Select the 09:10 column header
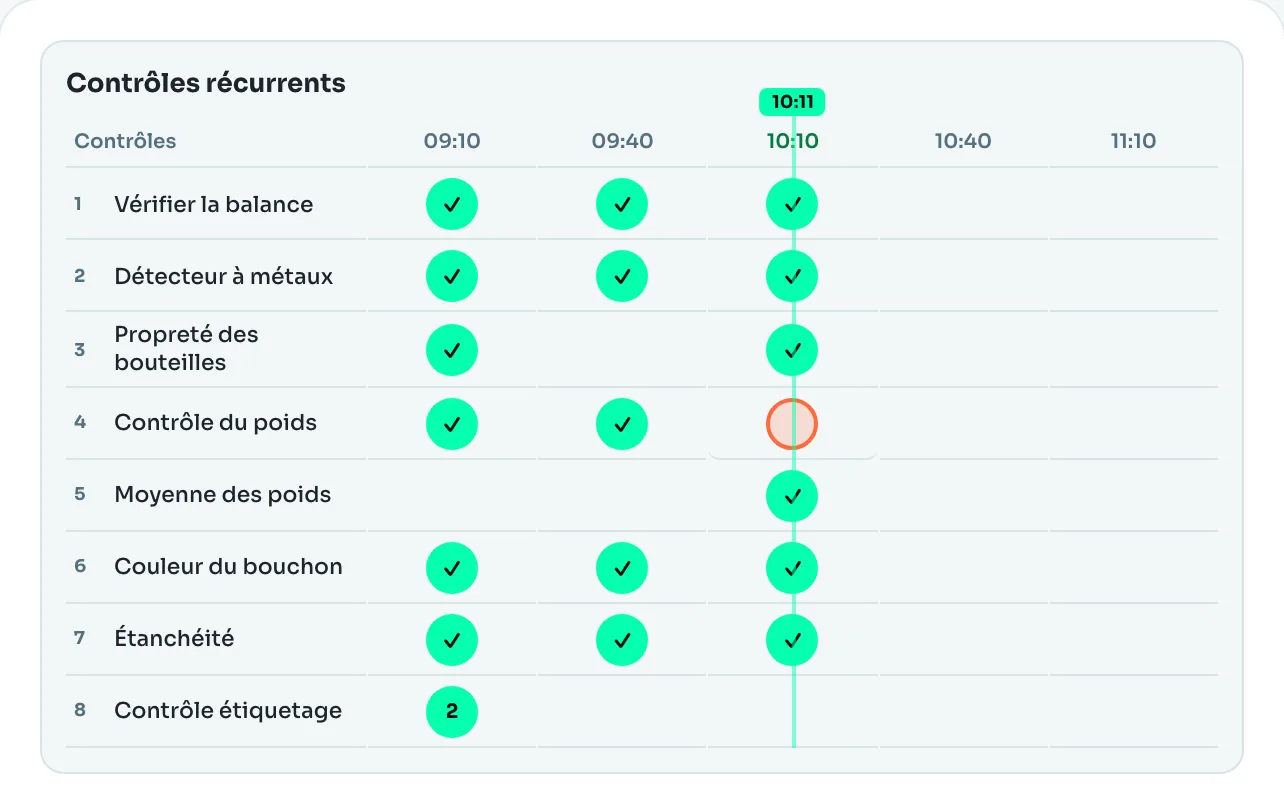The width and height of the screenshot is (1284, 790). (452, 141)
